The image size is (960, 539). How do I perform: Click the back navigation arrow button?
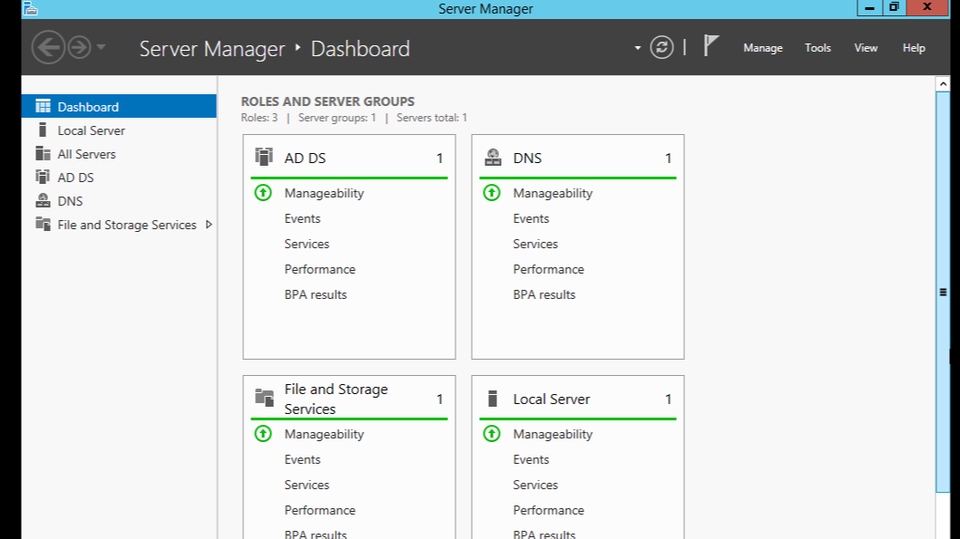click(x=47, y=47)
